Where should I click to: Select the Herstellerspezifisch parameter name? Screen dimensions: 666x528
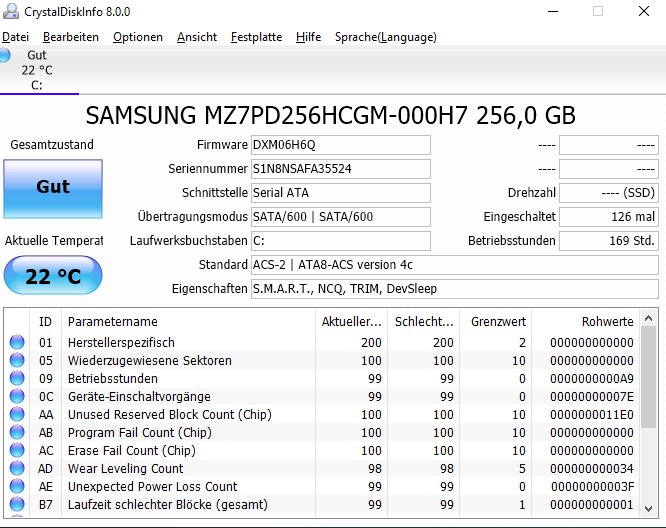point(121,342)
